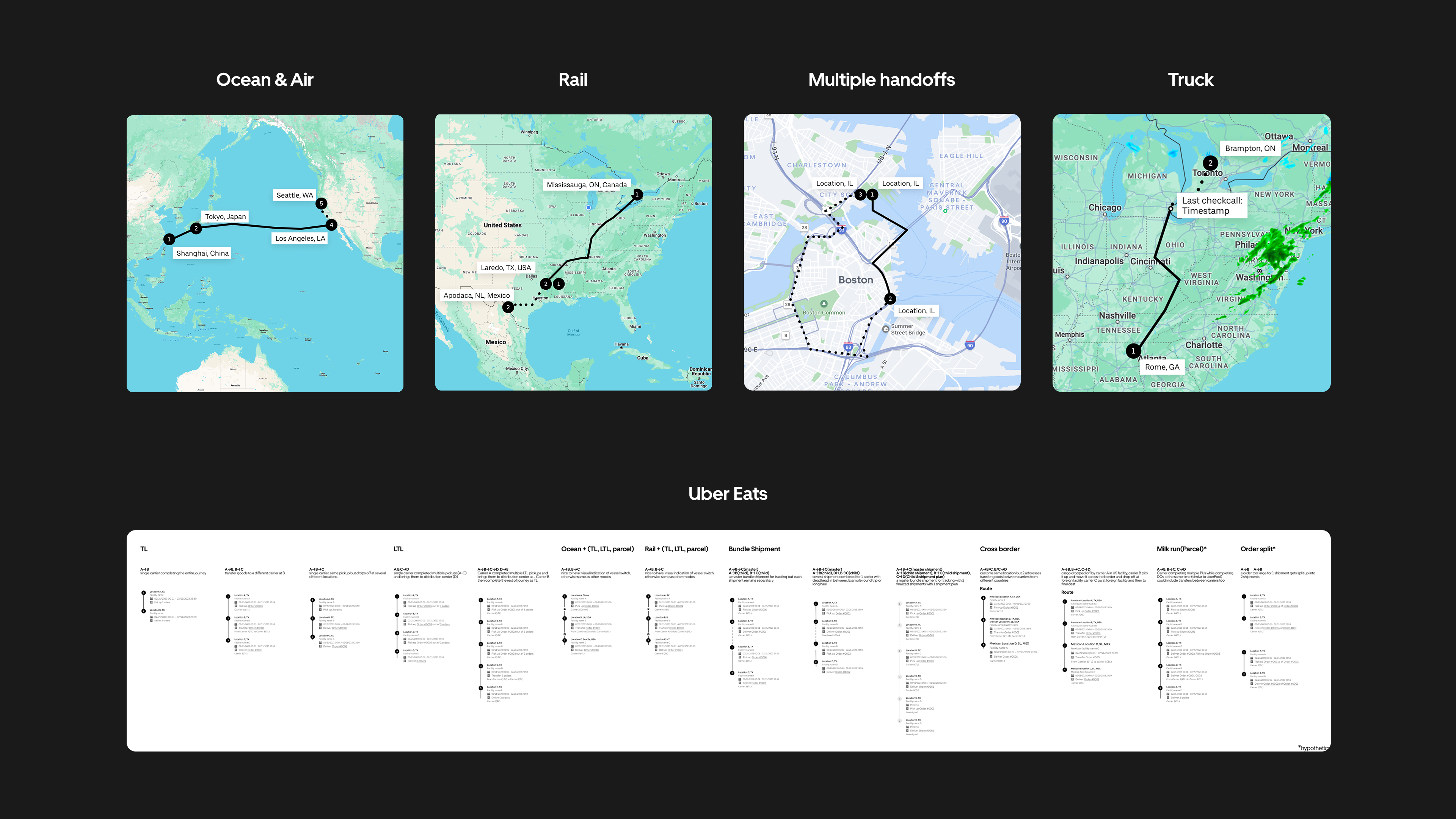The height and width of the screenshot is (819, 1456).
Task: Click the "Last checkcall: Timestamp" callout
Action: (x=1212, y=206)
